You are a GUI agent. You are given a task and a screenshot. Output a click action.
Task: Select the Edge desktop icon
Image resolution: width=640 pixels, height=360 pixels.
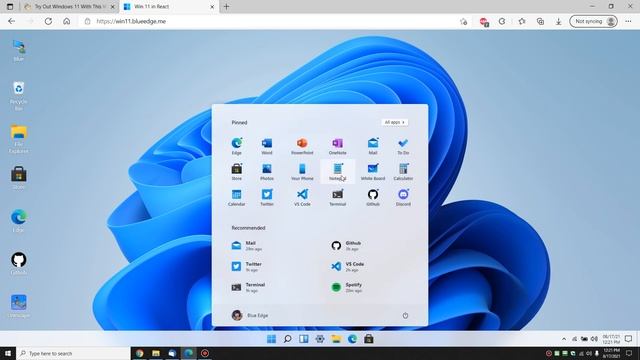(x=18, y=221)
